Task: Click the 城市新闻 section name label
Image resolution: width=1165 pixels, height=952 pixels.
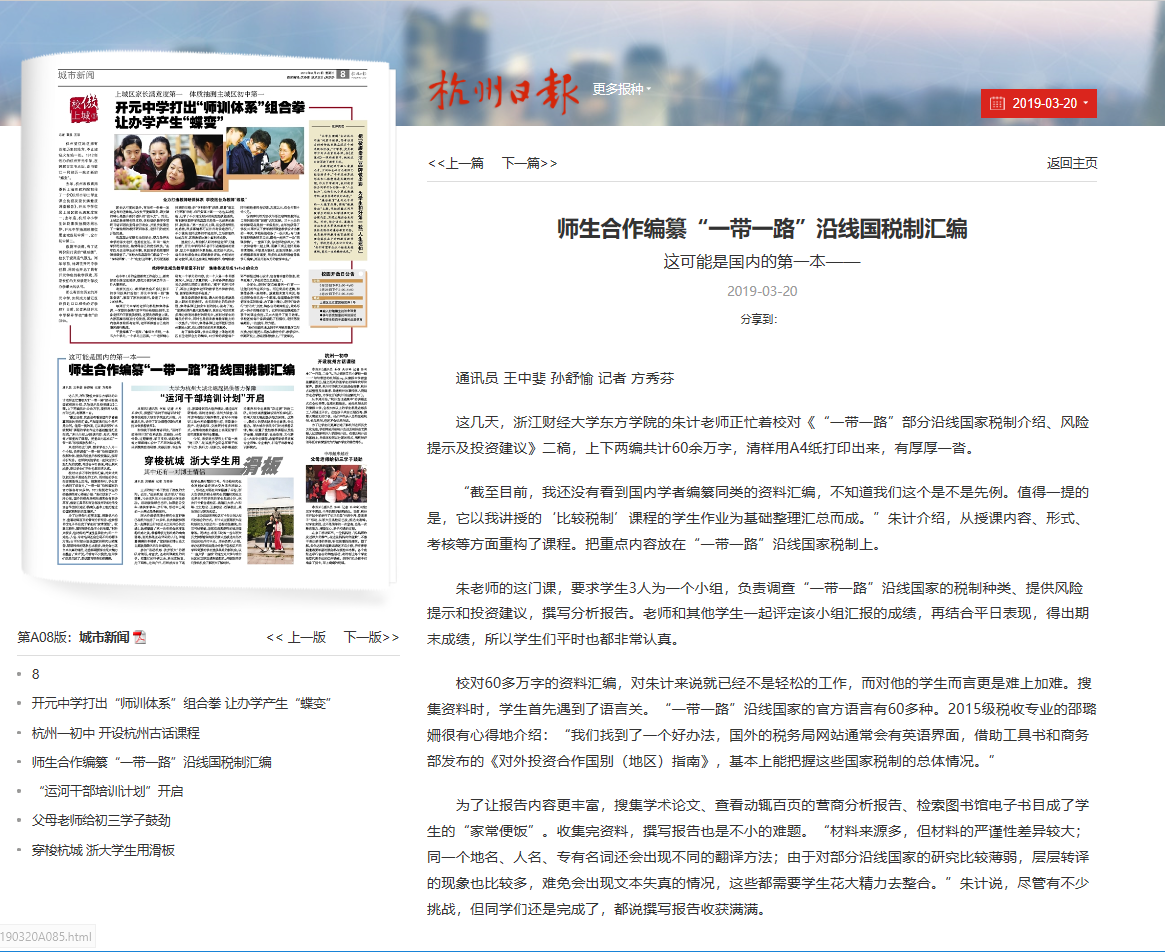Action: (104, 638)
